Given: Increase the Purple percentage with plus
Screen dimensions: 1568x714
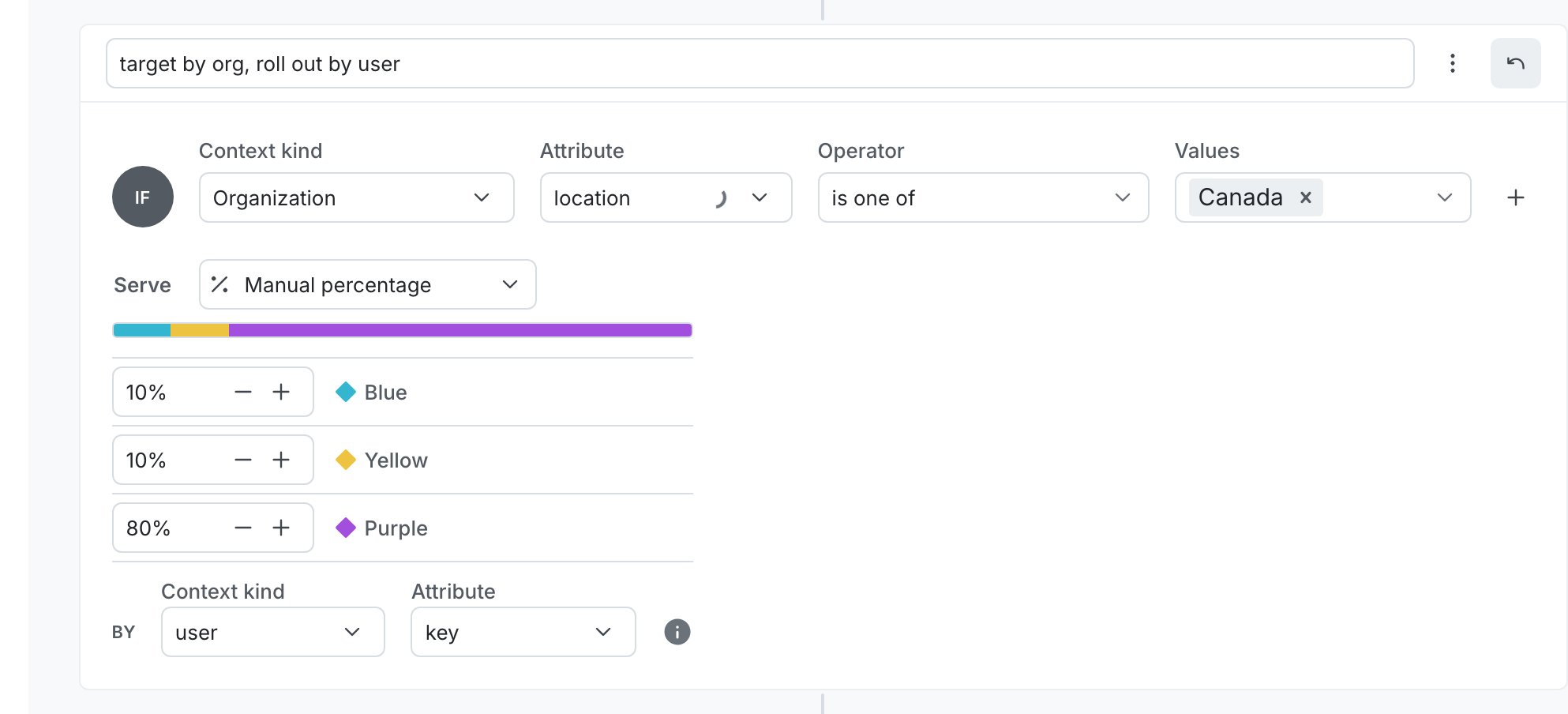Looking at the screenshot, I should click(281, 528).
